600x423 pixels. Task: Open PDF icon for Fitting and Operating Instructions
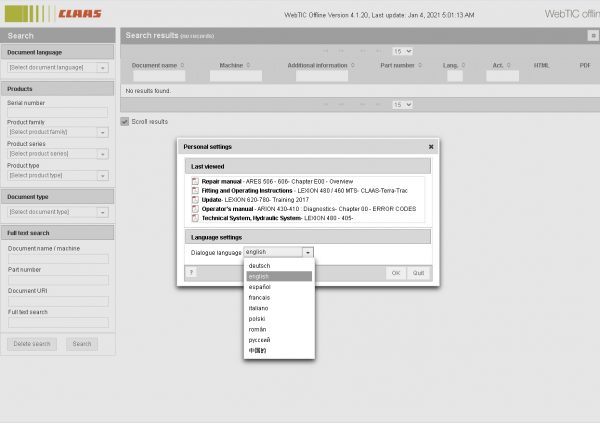[x=195, y=191]
